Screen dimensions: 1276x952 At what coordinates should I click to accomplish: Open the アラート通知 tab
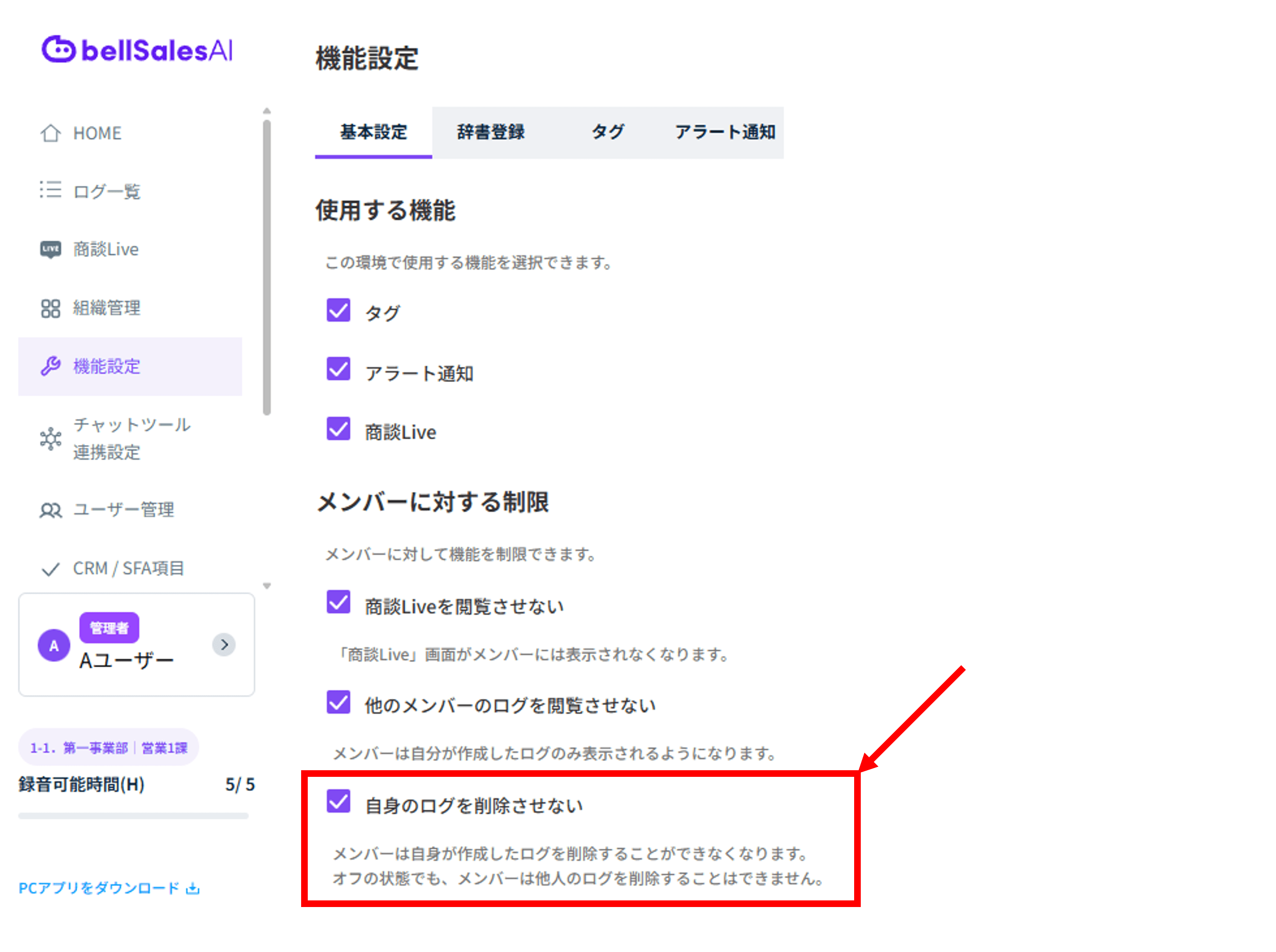point(724,132)
